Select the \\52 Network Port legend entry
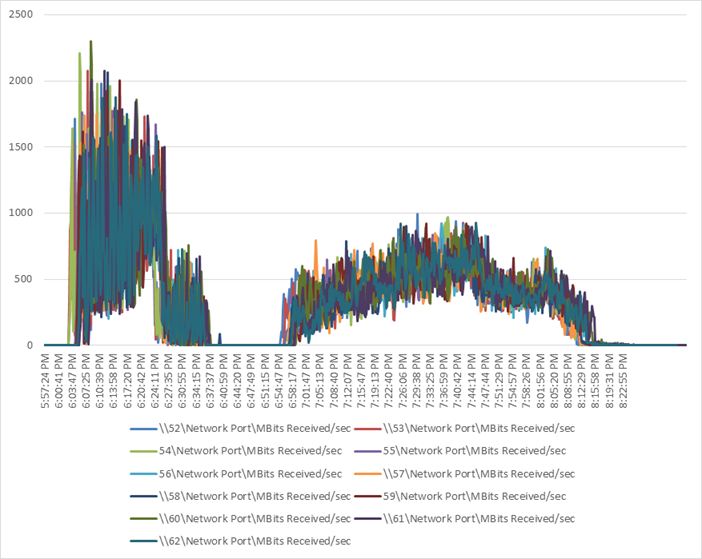The image size is (702, 559). coord(241,429)
